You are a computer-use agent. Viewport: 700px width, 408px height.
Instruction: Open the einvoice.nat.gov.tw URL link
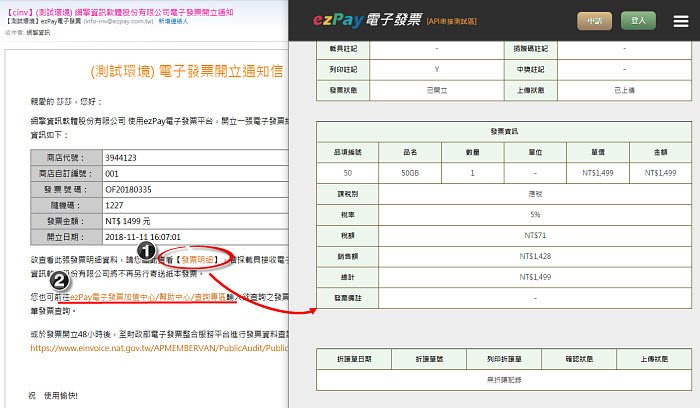pos(159,348)
